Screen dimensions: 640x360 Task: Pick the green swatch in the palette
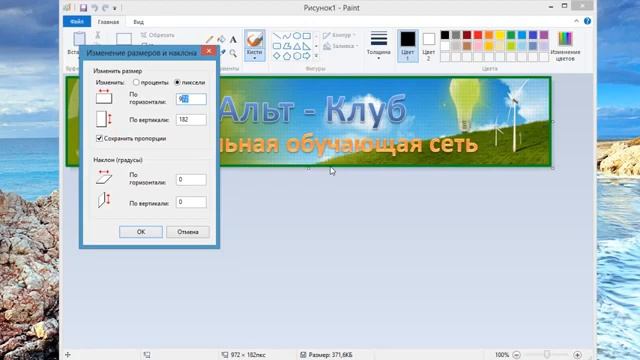[511, 35]
